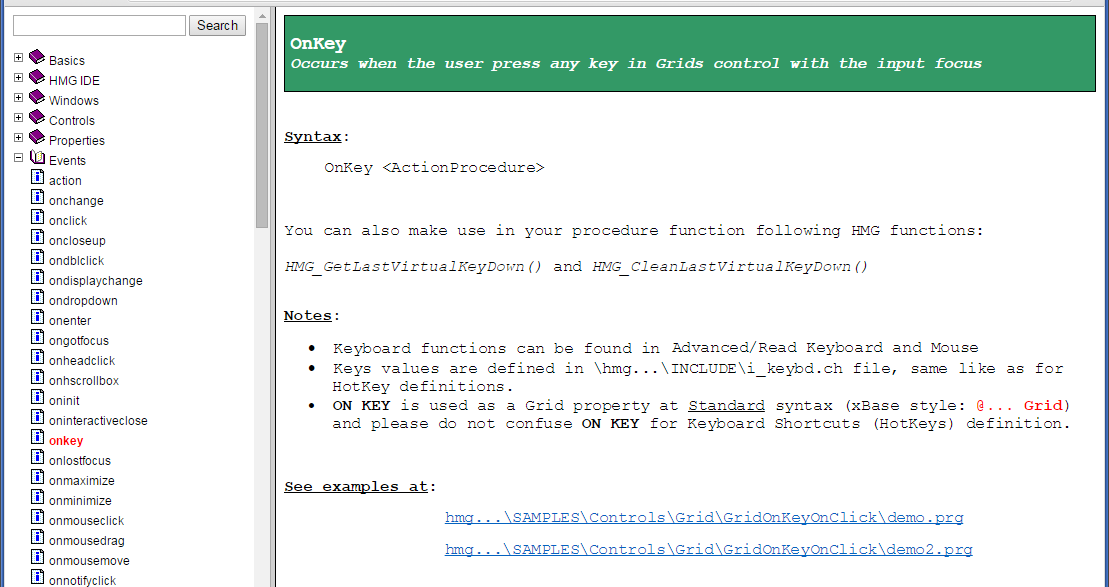Click the page icon beside ongotfocus

37,338
